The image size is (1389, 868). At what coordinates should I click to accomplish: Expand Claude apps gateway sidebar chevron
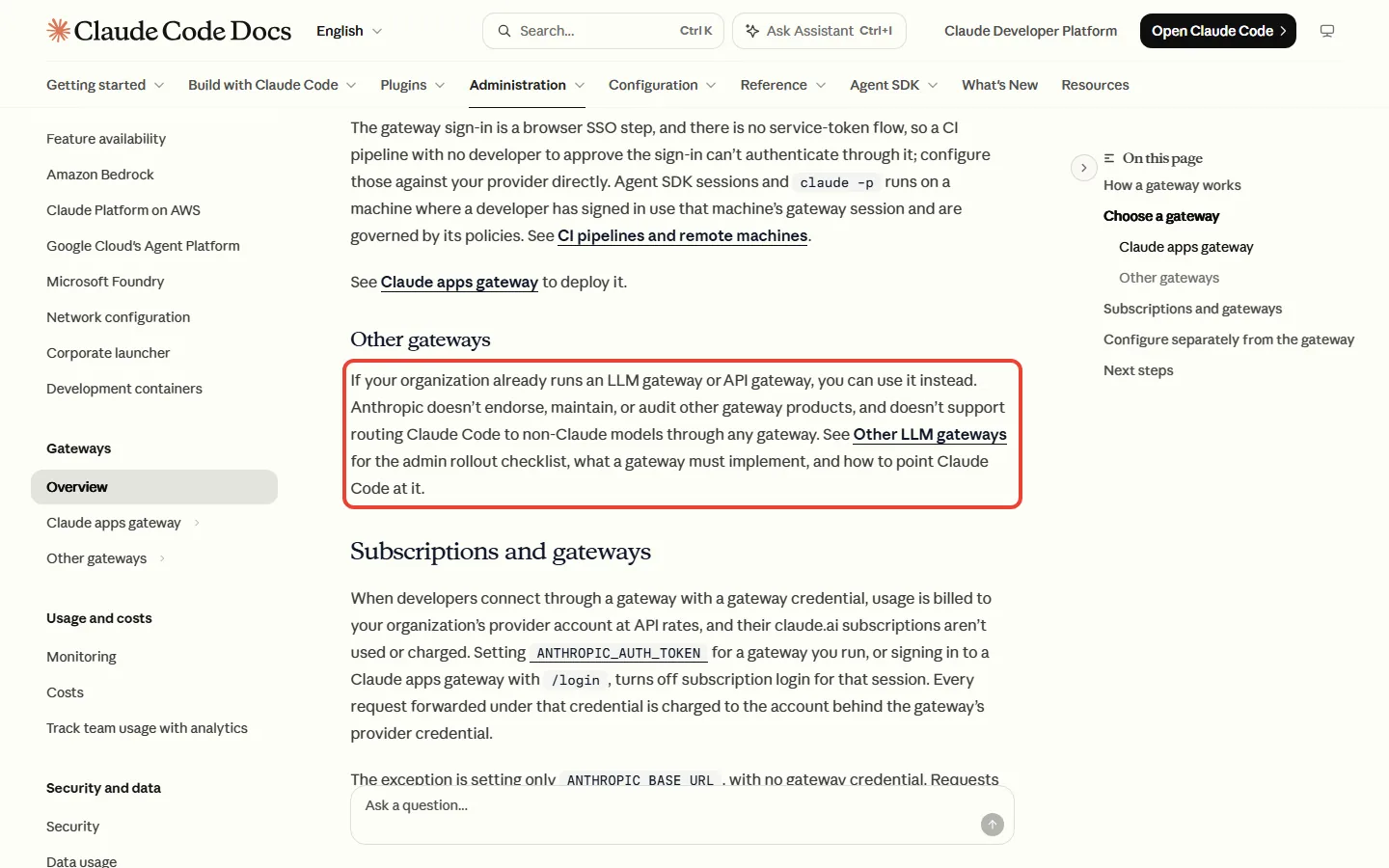point(197,523)
